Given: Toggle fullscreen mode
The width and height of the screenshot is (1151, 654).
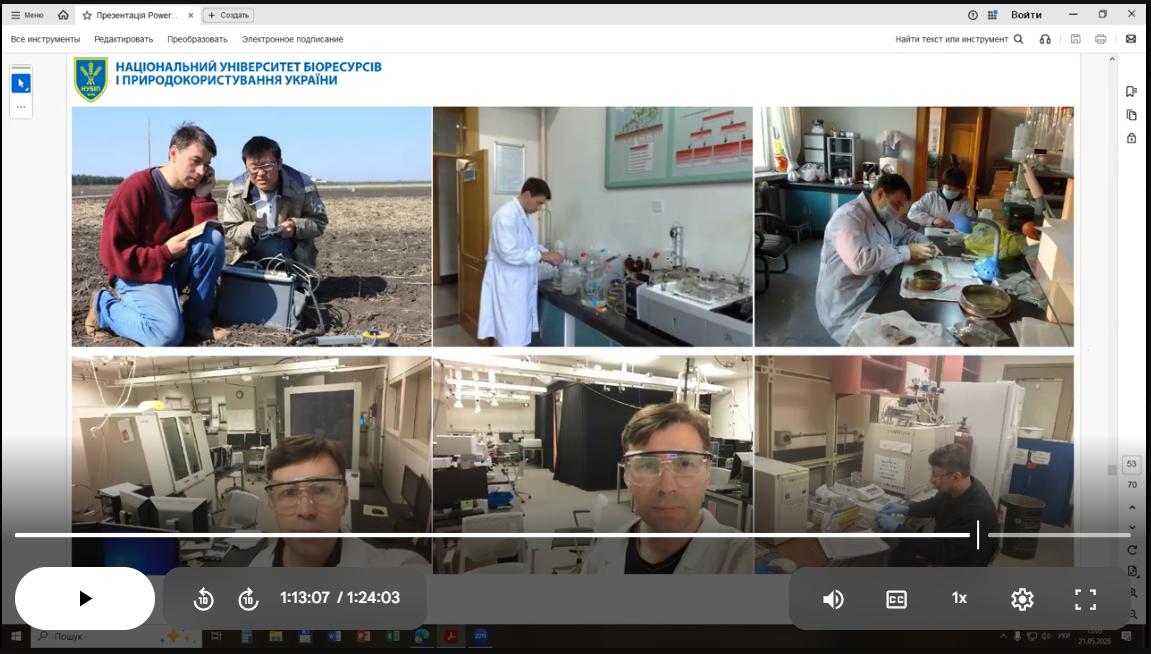Looking at the screenshot, I should click(1085, 599).
